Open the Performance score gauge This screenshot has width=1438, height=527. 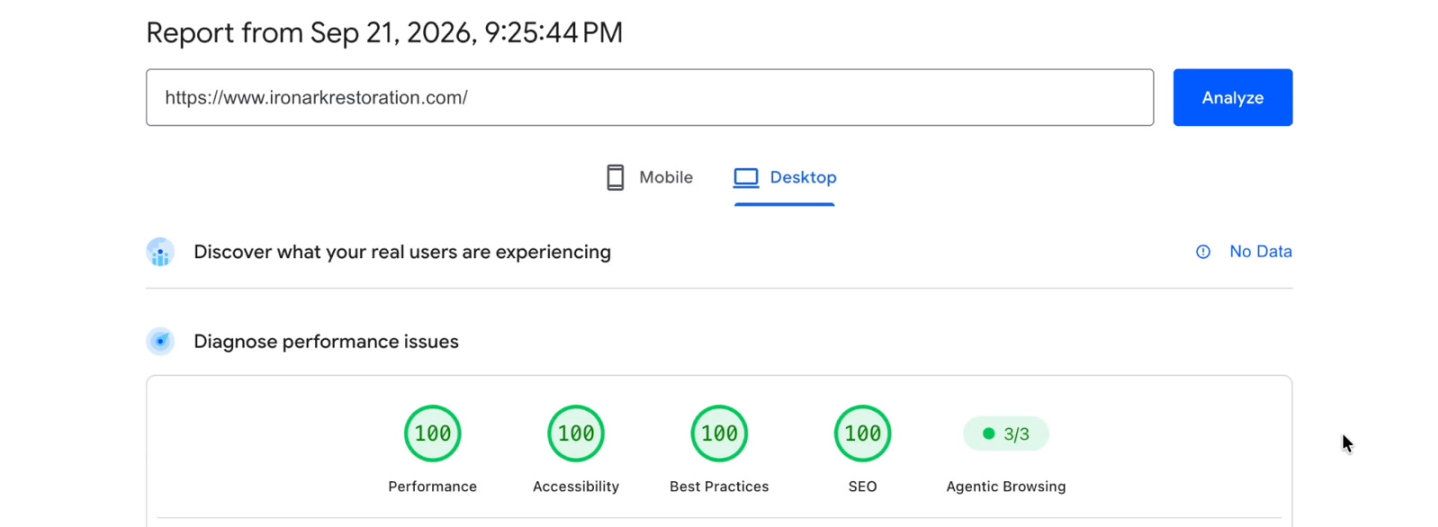432,433
